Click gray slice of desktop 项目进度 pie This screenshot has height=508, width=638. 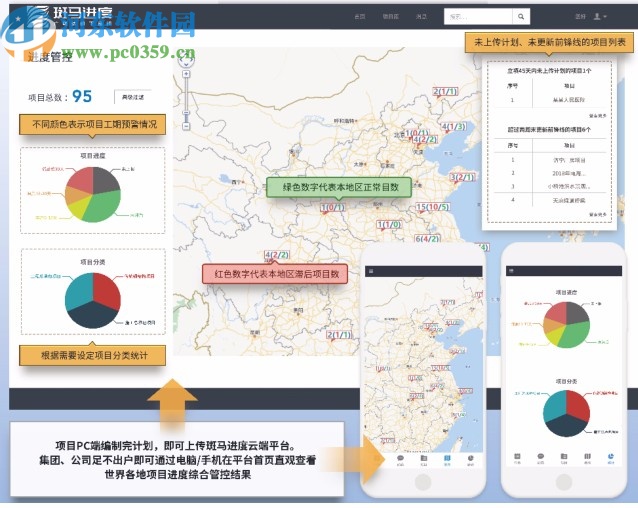point(107,179)
